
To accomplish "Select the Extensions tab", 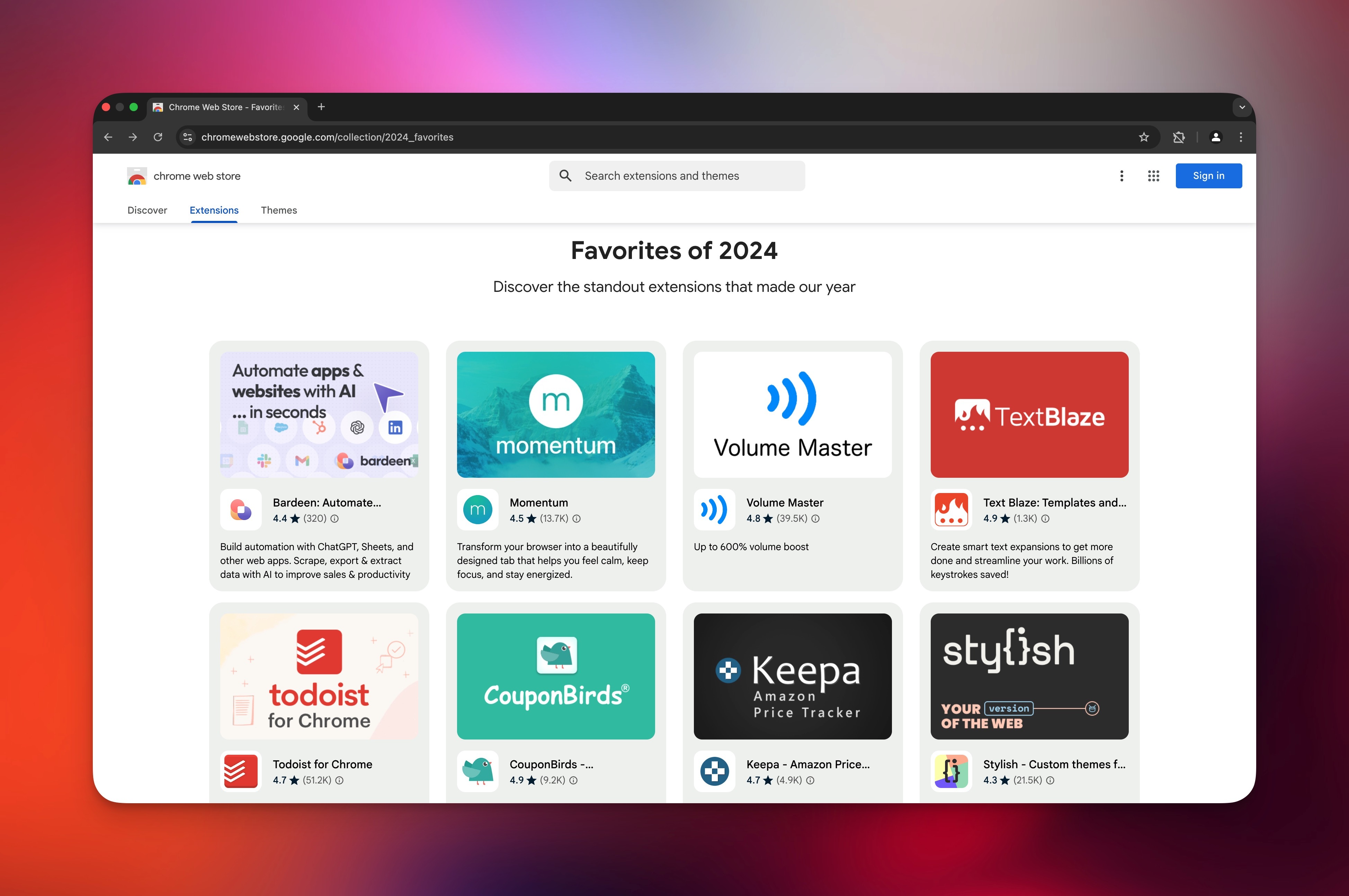I will [214, 210].
